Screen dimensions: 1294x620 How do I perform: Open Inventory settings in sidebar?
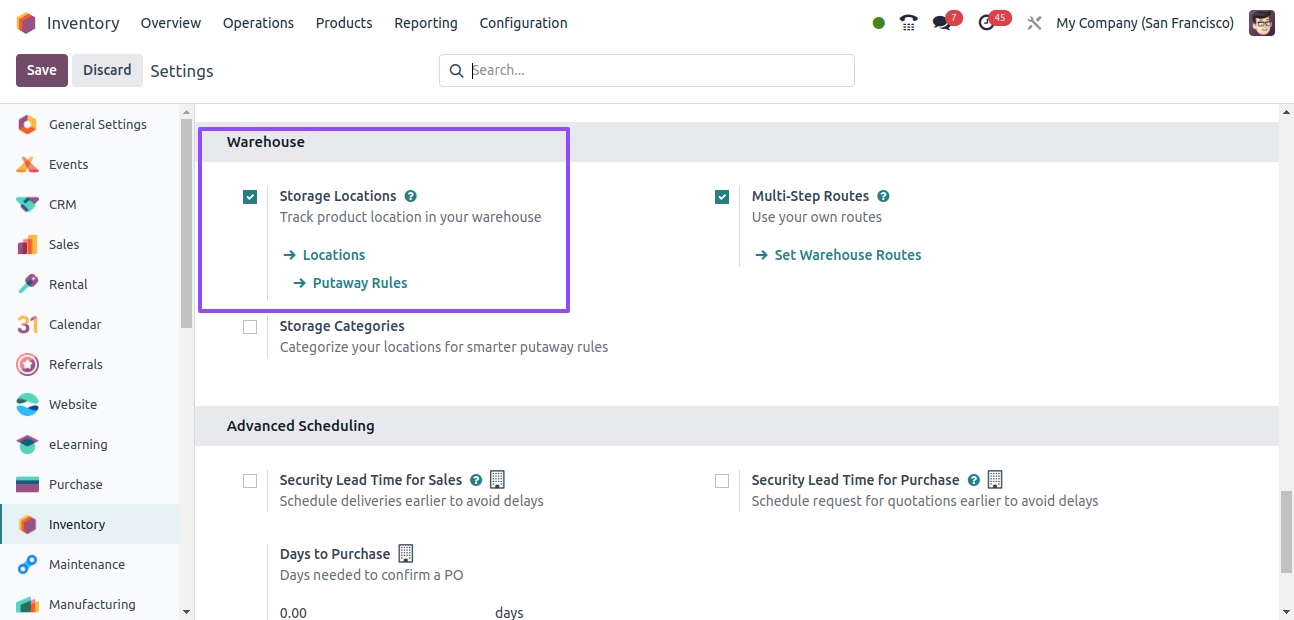[x=90, y=524]
